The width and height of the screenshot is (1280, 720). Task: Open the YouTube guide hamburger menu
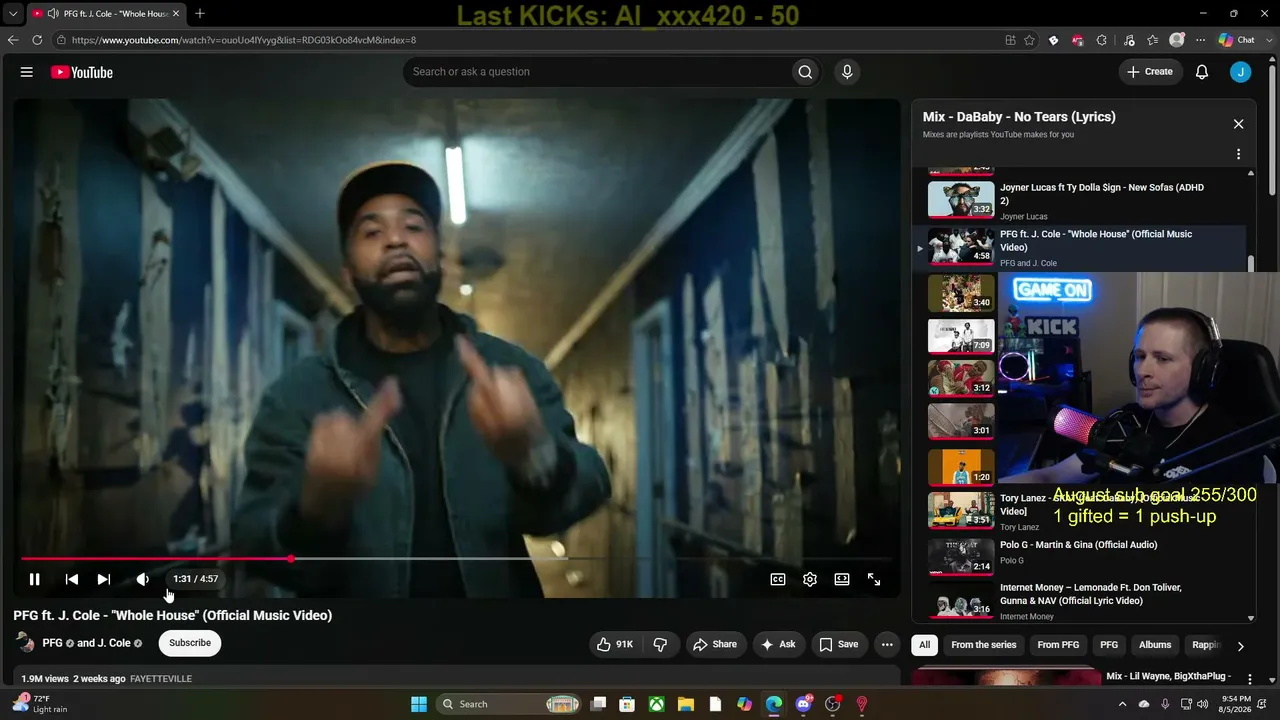27,72
